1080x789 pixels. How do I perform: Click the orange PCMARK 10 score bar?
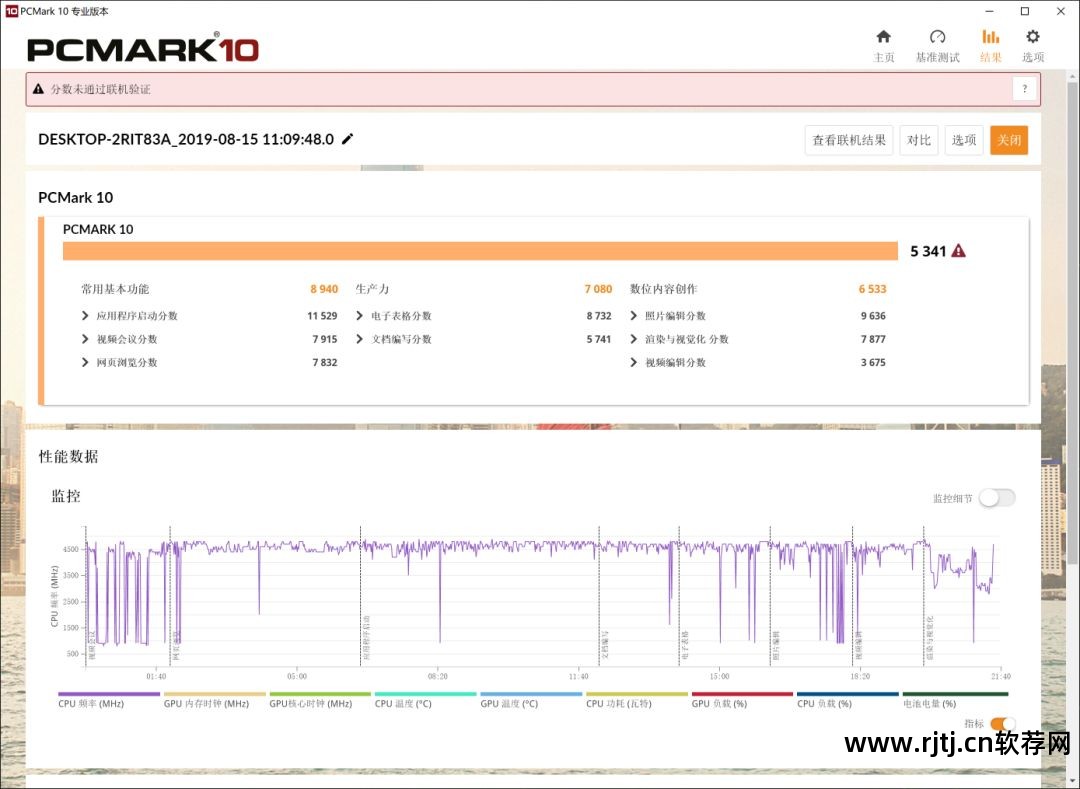point(480,251)
